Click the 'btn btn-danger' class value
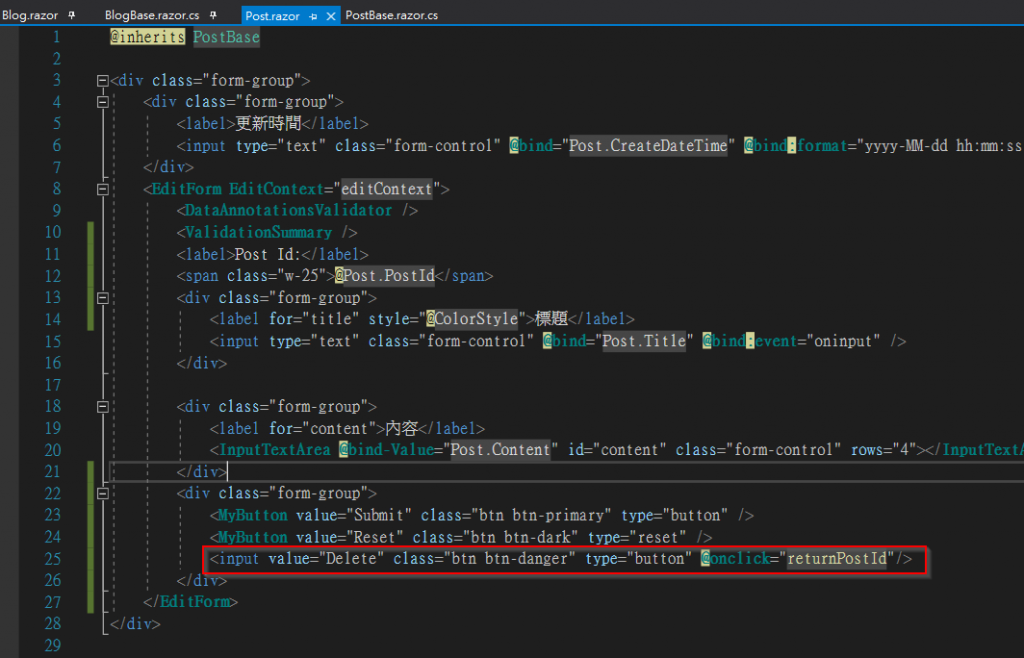Screen dimensions: 1024x658 click(509, 559)
